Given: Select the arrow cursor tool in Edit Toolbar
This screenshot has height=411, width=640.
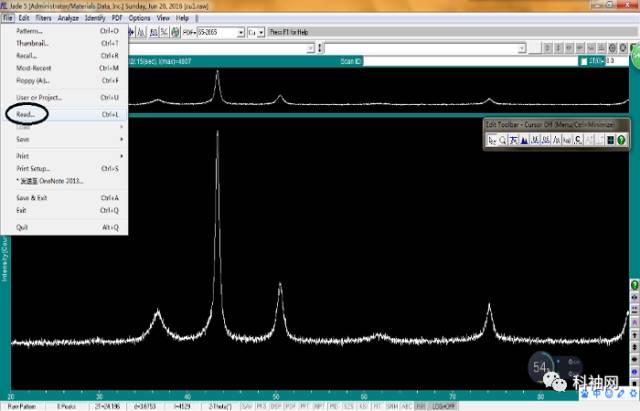Looking at the screenshot, I should [x=492, y=140].
